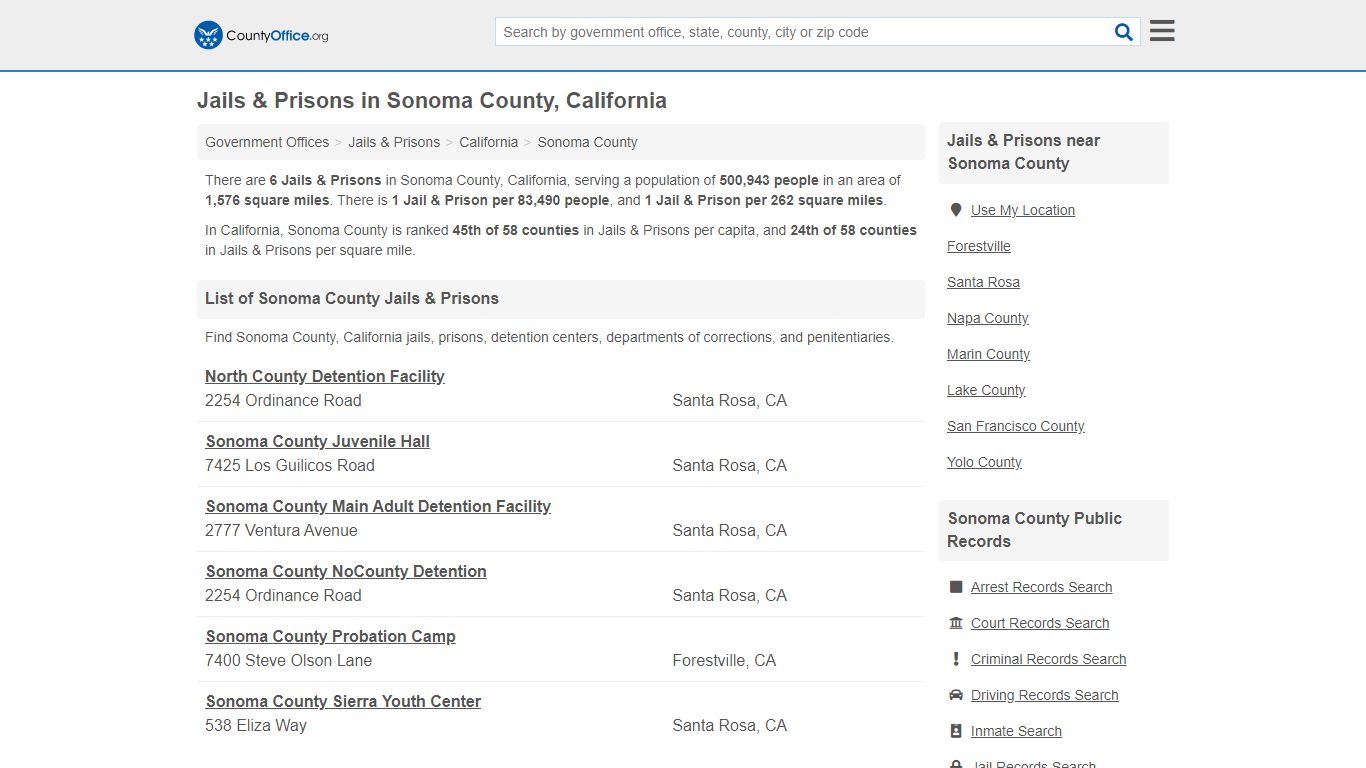Click List of Sonoma County Jails & Prisons heading

352,298
